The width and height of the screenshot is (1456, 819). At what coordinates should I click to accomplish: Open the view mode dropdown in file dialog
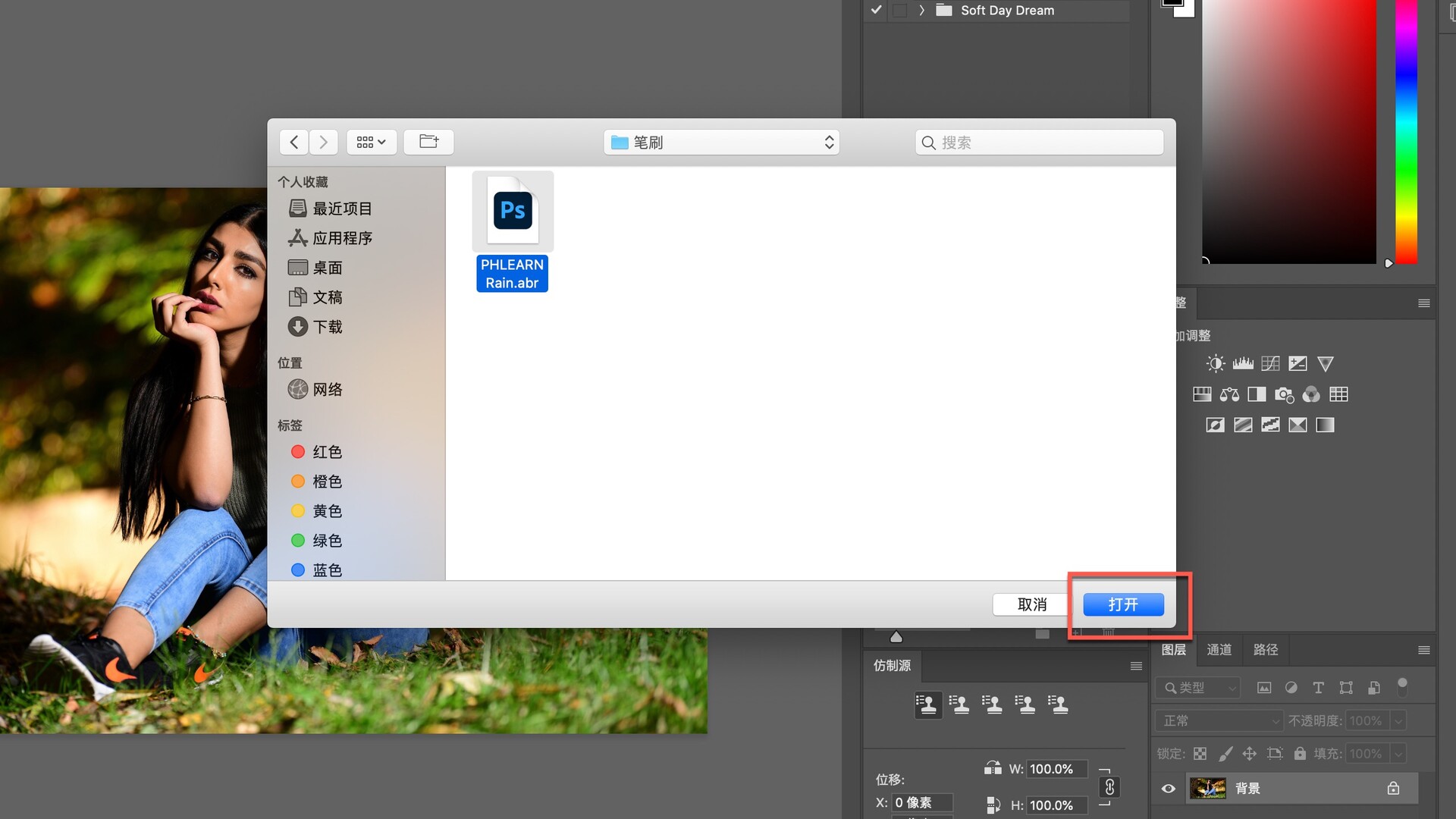click(x=372, y=142)
